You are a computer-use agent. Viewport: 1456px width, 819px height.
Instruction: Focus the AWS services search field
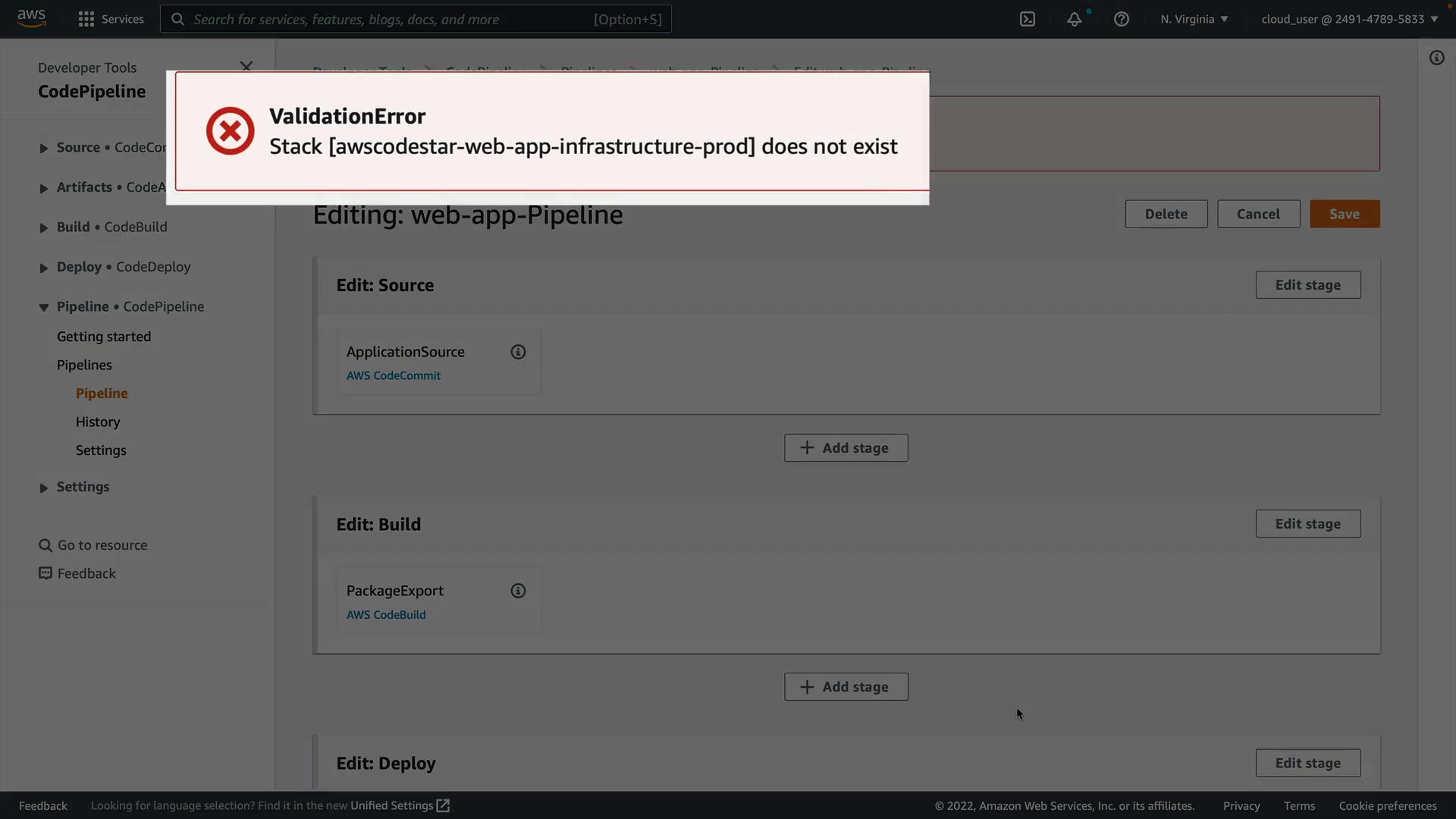pyautogui.click(x=415, y=19)
